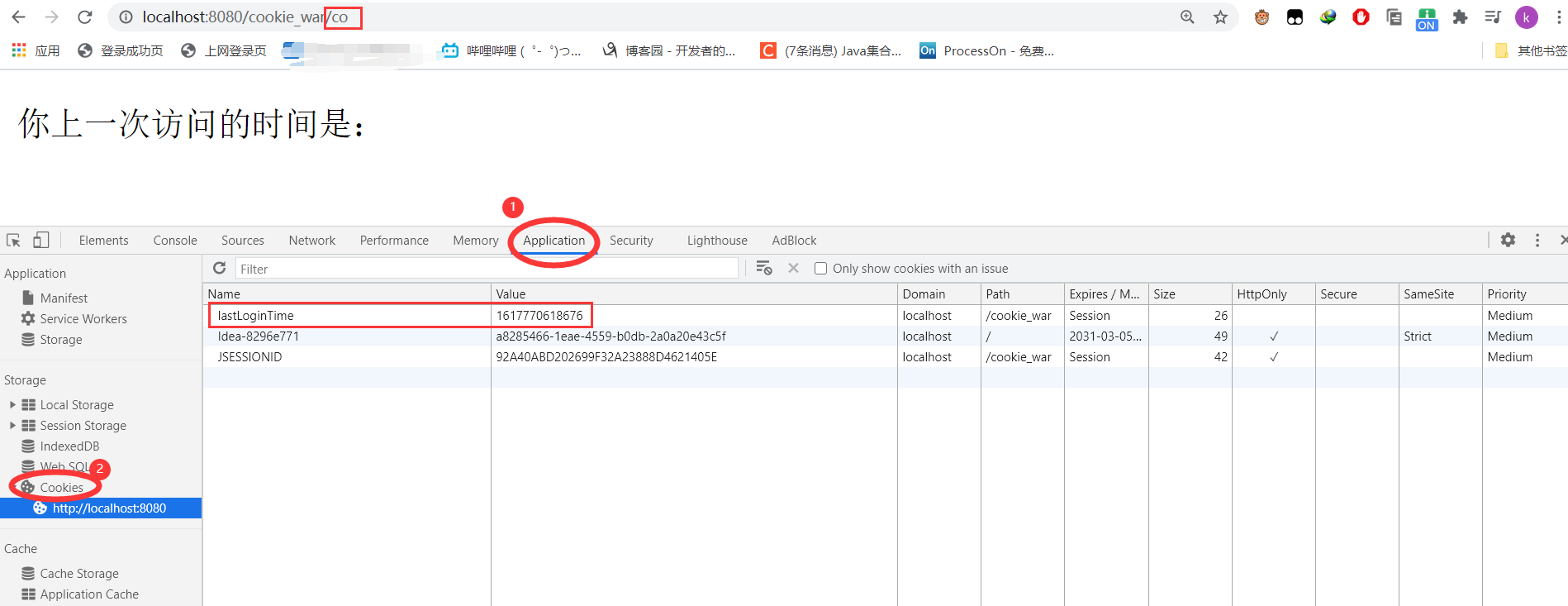View site information icon in address bar
1568x606 pixels.
point(126,17)
